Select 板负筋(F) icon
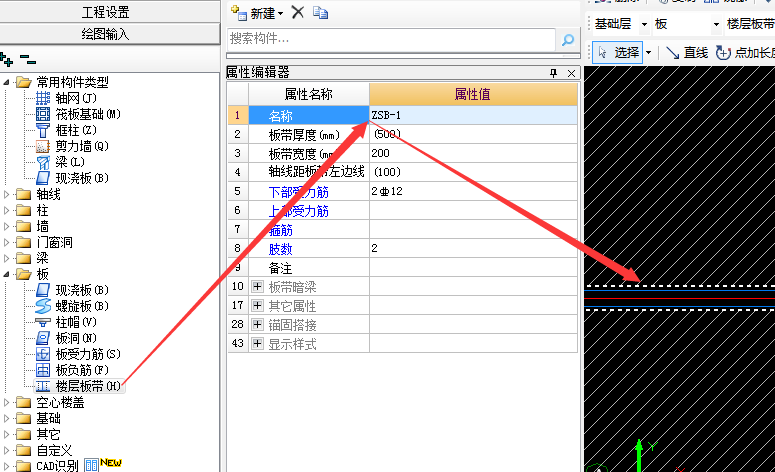Viewport: 775px width, 472px height. click(x=43, y=370)
